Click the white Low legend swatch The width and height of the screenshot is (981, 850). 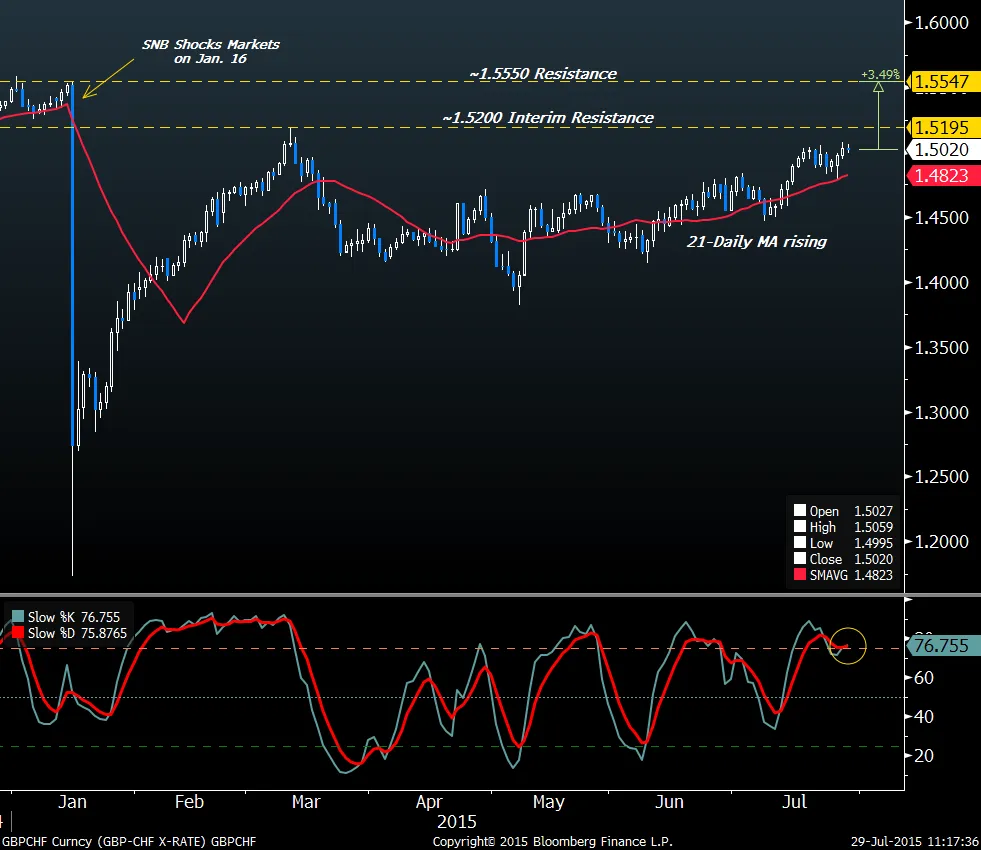click(800, 543)
